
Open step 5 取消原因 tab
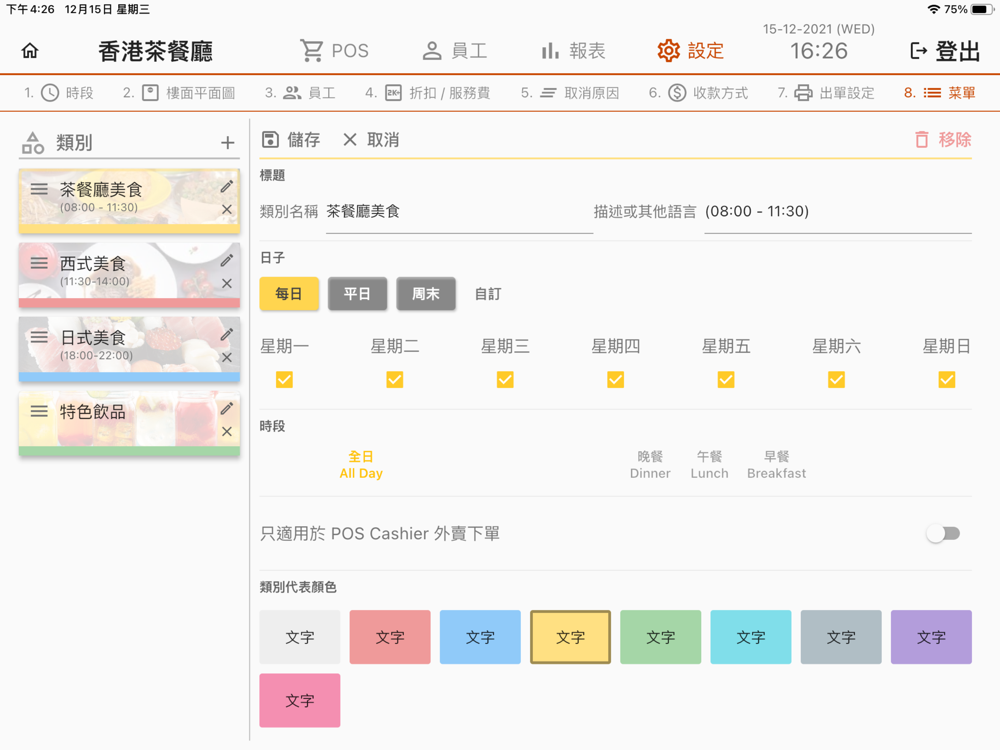pos(570,93)
